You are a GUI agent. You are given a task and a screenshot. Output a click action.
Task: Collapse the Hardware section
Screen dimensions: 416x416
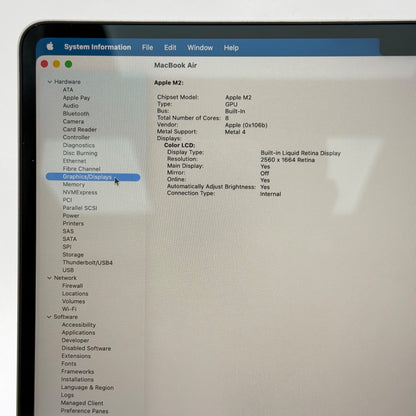pos(50,82)
